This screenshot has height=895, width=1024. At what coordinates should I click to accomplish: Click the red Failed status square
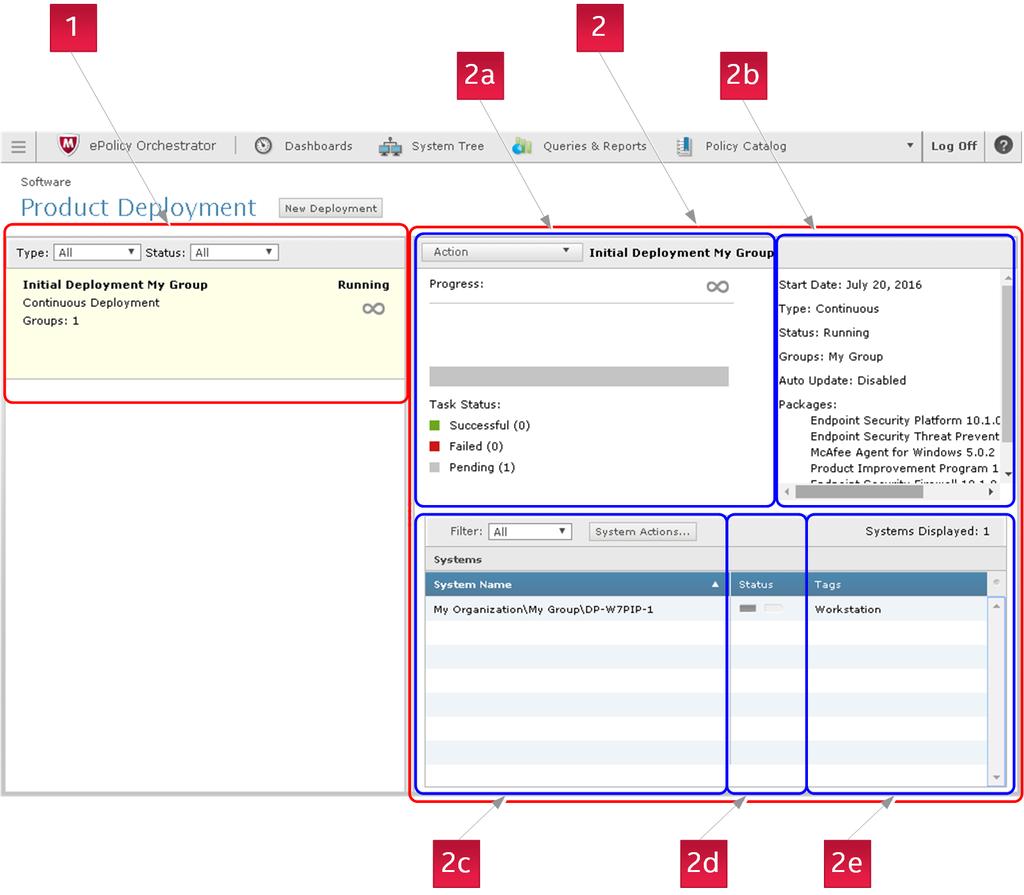pyautogui.click(x=435, y=446)
